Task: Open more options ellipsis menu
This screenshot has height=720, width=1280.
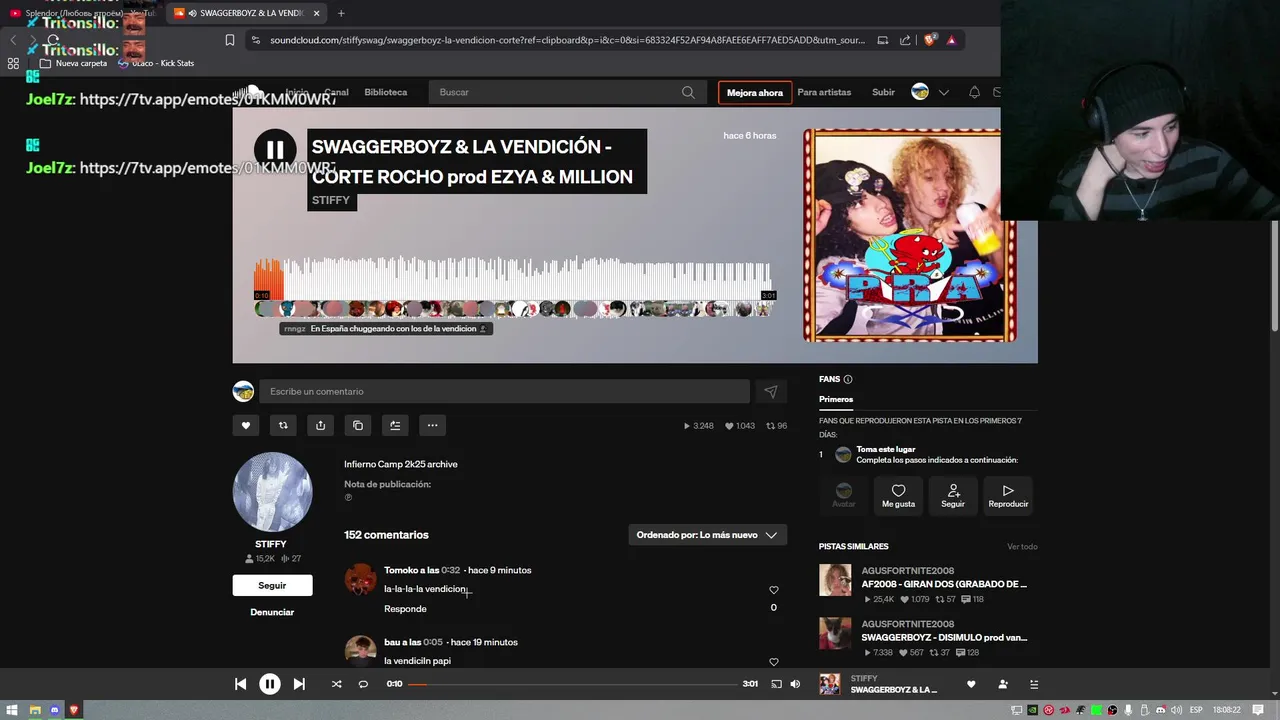Action: [432, 425]
